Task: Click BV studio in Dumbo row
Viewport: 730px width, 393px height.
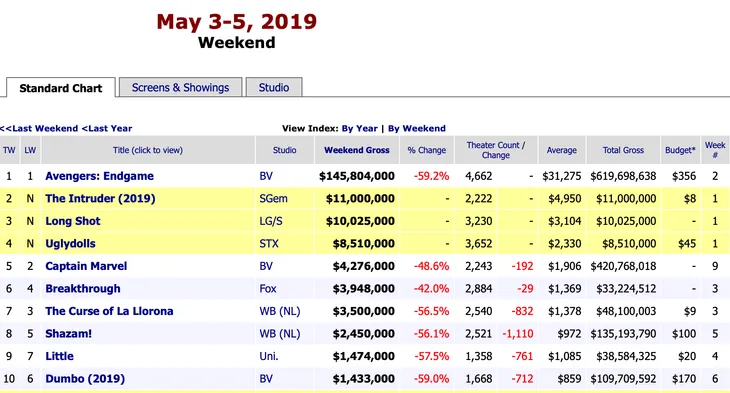Action: (x=266, y=379)
